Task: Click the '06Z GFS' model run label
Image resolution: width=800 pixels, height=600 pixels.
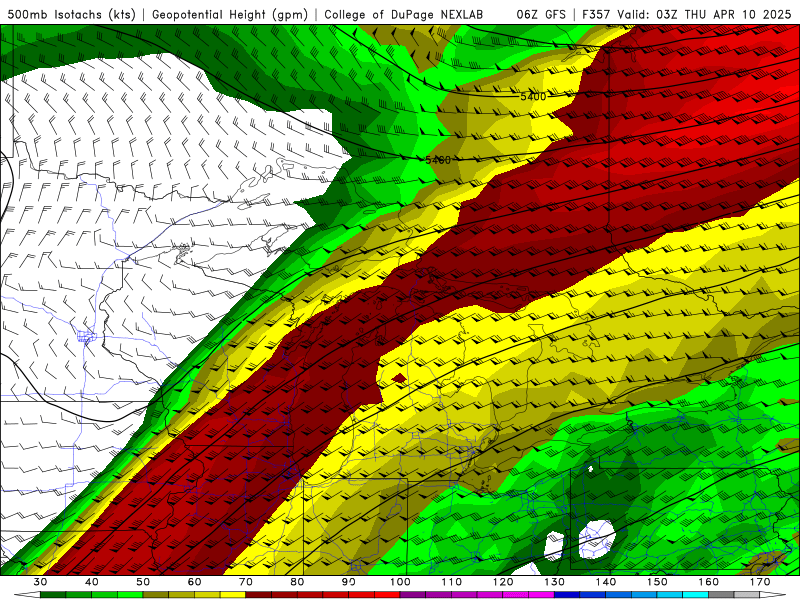Action: click(x=541, y=14)
